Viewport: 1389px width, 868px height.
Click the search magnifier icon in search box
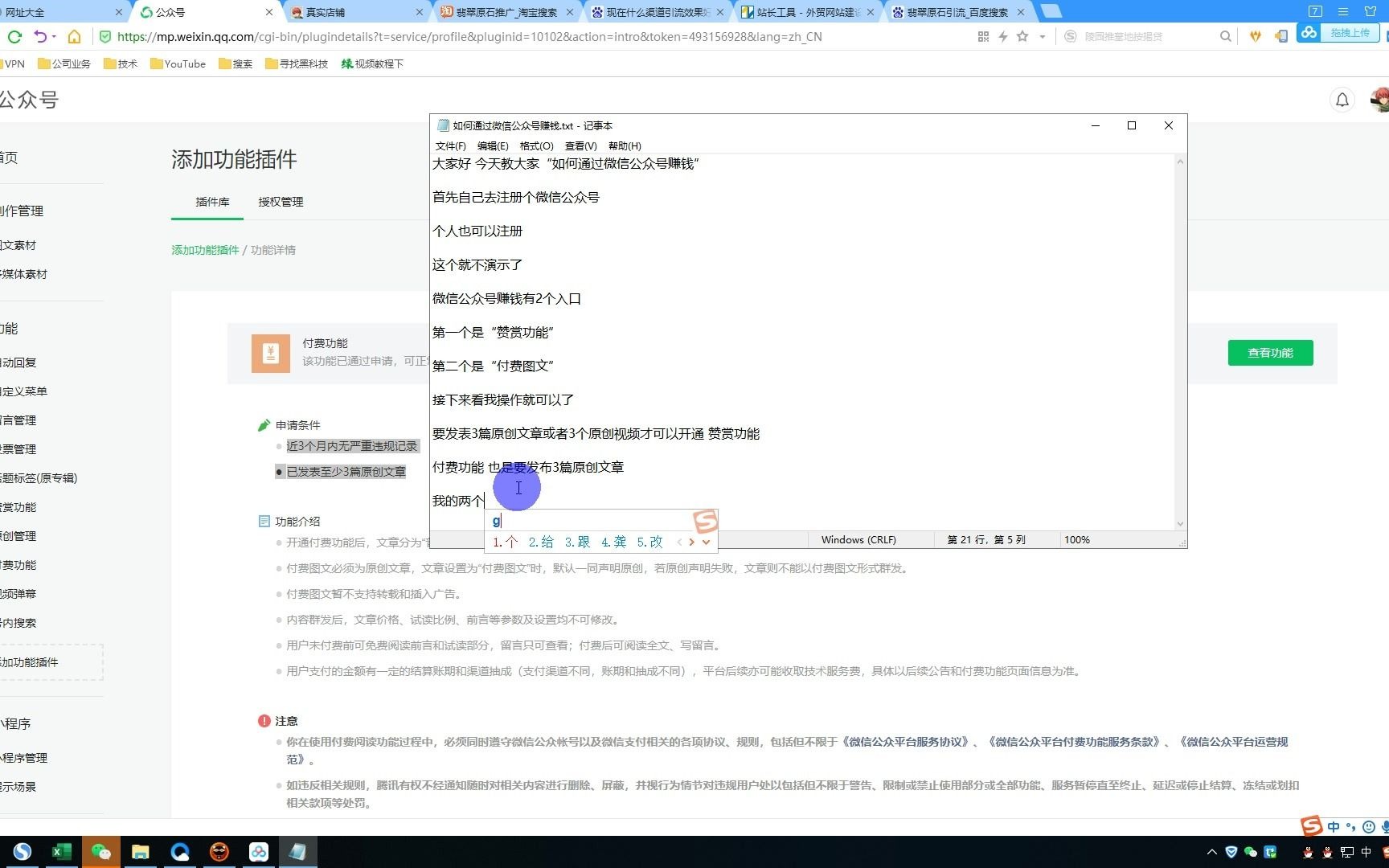pyautogui.click(x=1226, y=36)
